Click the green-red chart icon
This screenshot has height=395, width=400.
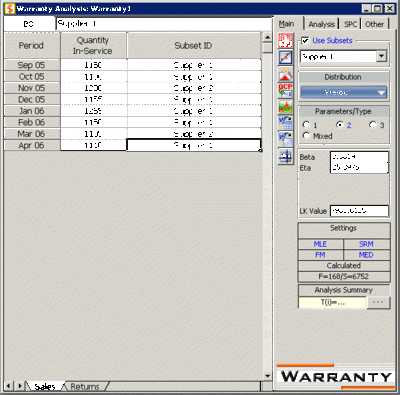click(x=285, y=107)
